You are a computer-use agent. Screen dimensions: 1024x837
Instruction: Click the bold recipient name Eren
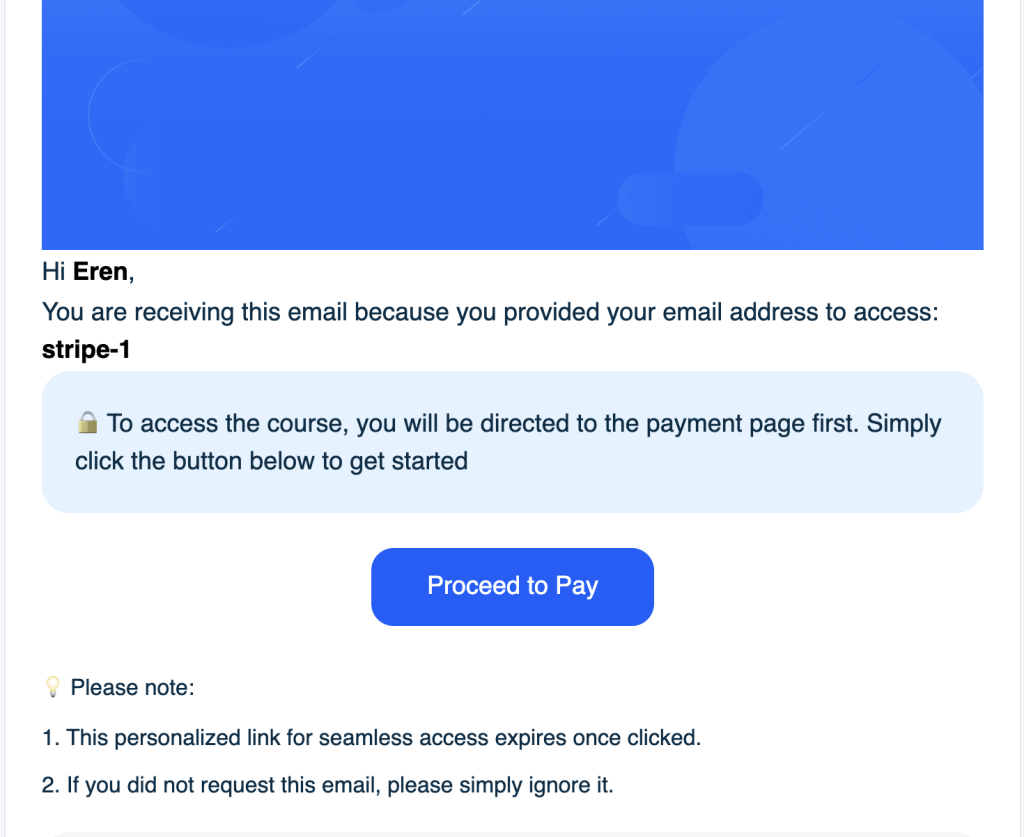click(x=101, y=272)
